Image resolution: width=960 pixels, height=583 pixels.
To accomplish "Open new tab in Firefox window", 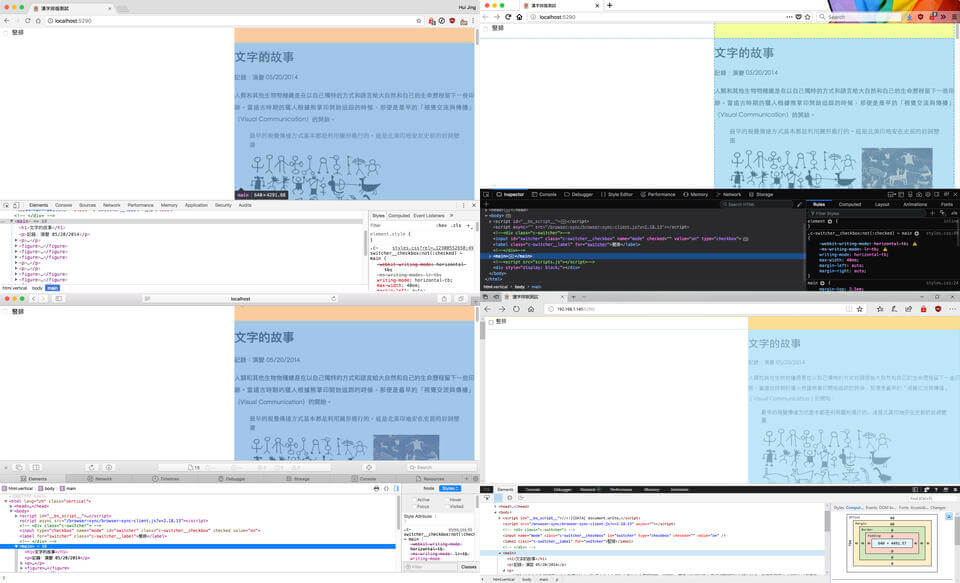I will [x=609, y=6].
